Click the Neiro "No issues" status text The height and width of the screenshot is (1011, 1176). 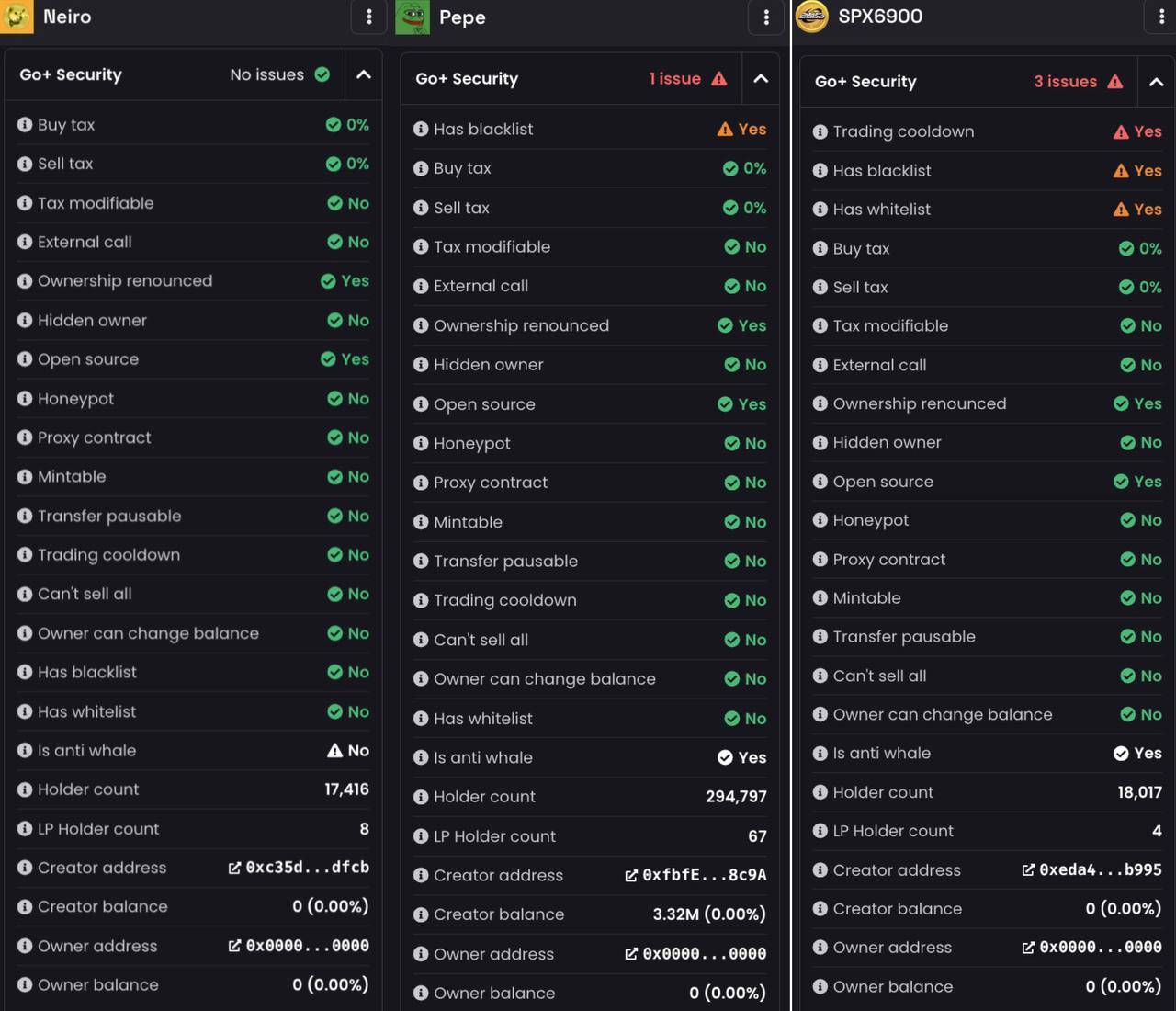266,74
